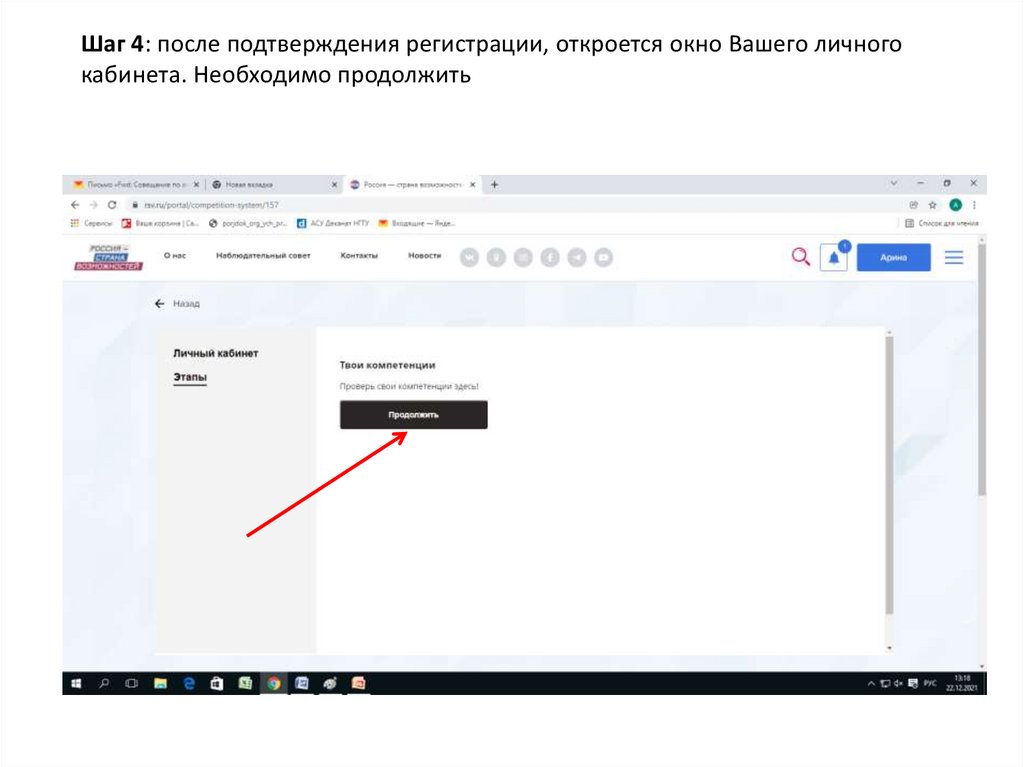Open the Арина account button
Viewport: 1024px width, 767px height.
(x=893, y=257)
